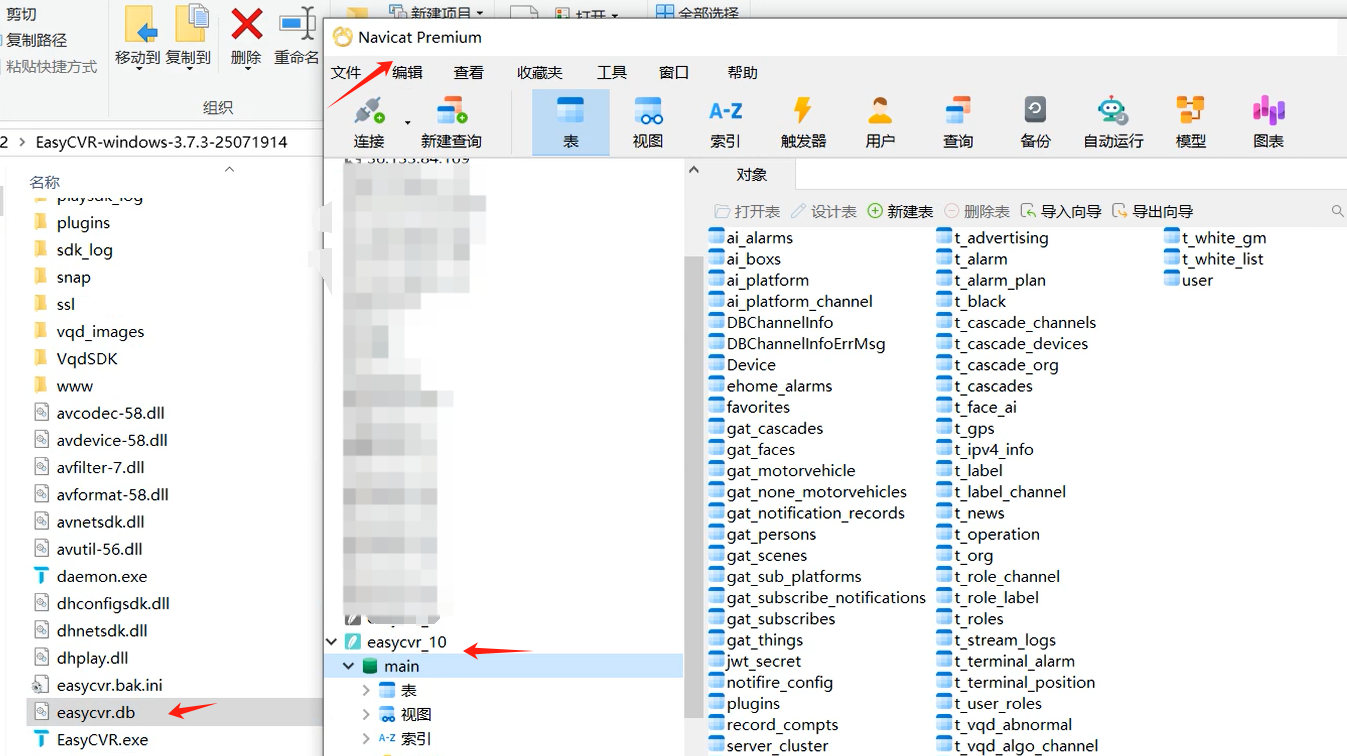The height and width of the screenshot is (756, 1347).
Task: Open the 工具 menu in Navicat
Action: pyautogui.click(x=612, y=72)
